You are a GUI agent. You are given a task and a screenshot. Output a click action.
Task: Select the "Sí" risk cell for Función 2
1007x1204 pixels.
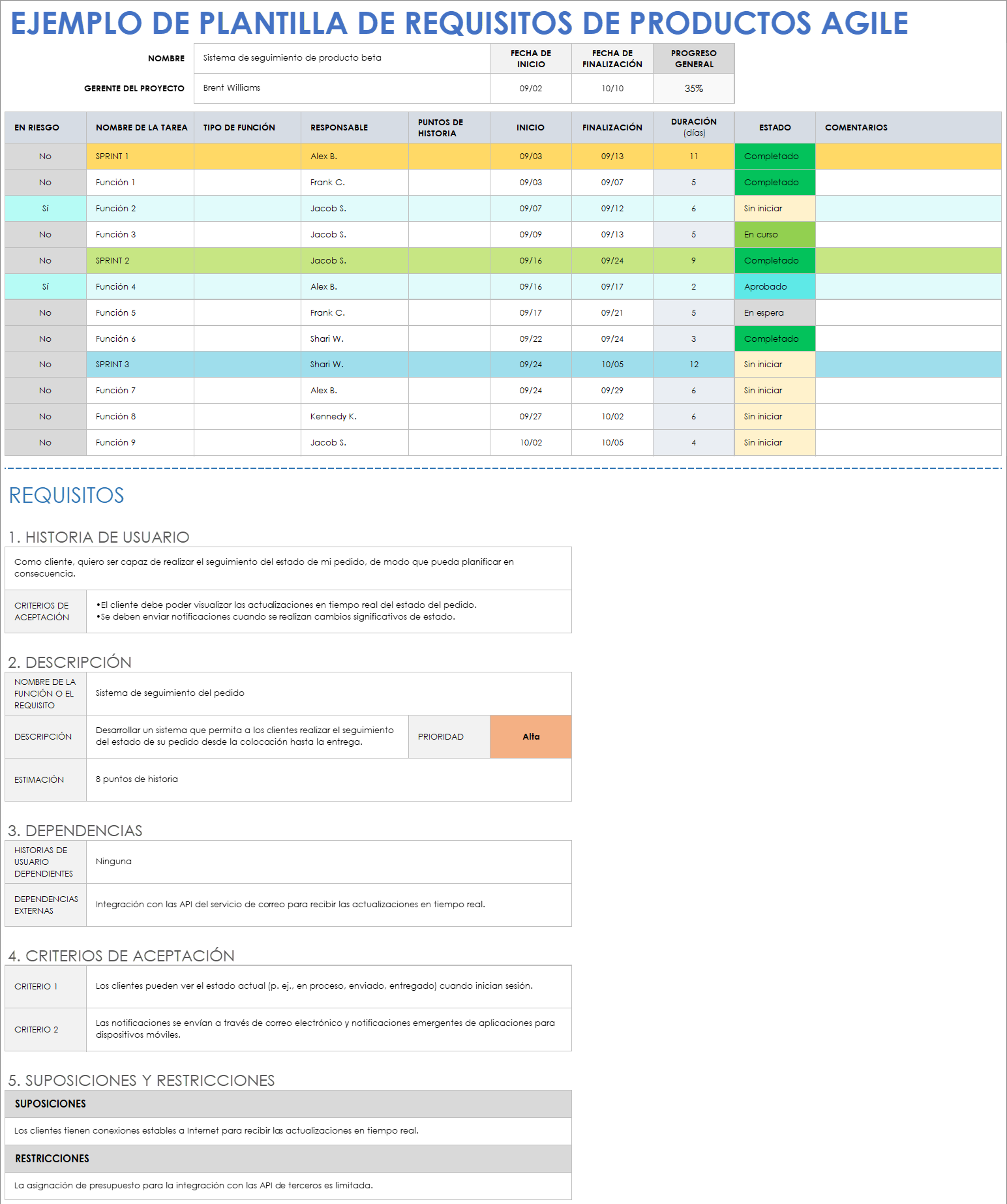46,209
